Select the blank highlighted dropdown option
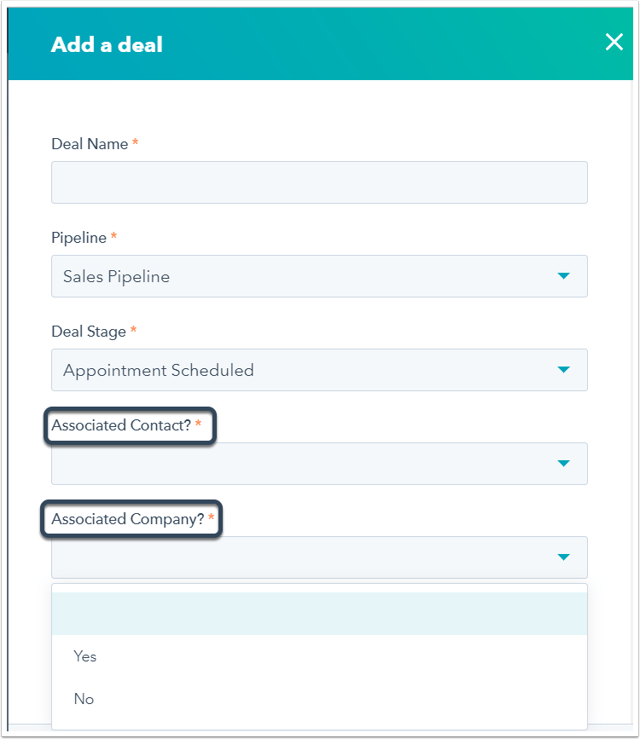 point(319,614)
